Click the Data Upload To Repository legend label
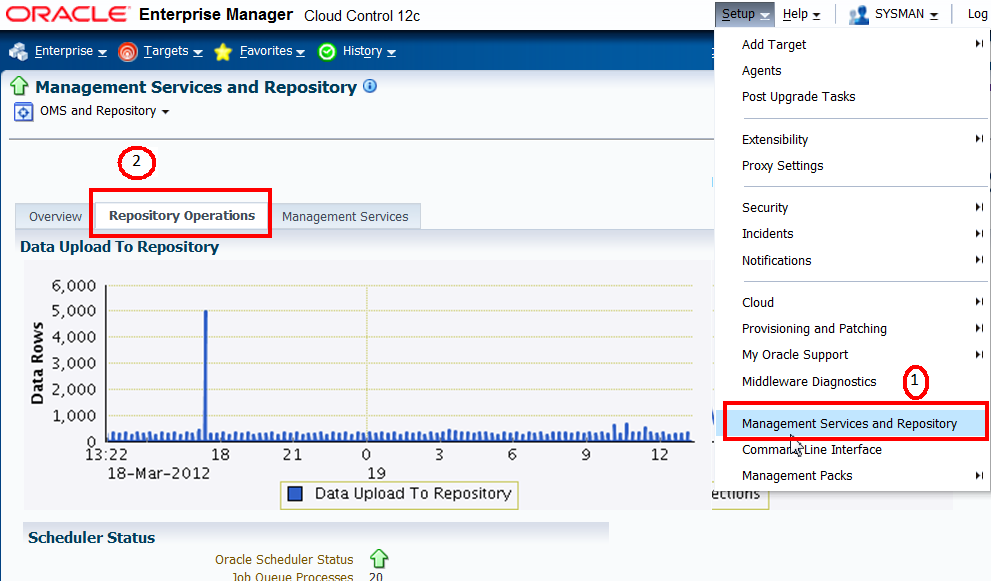Image resolution: width=995 pixels, height=587 pixels. (x=413, y=493)
